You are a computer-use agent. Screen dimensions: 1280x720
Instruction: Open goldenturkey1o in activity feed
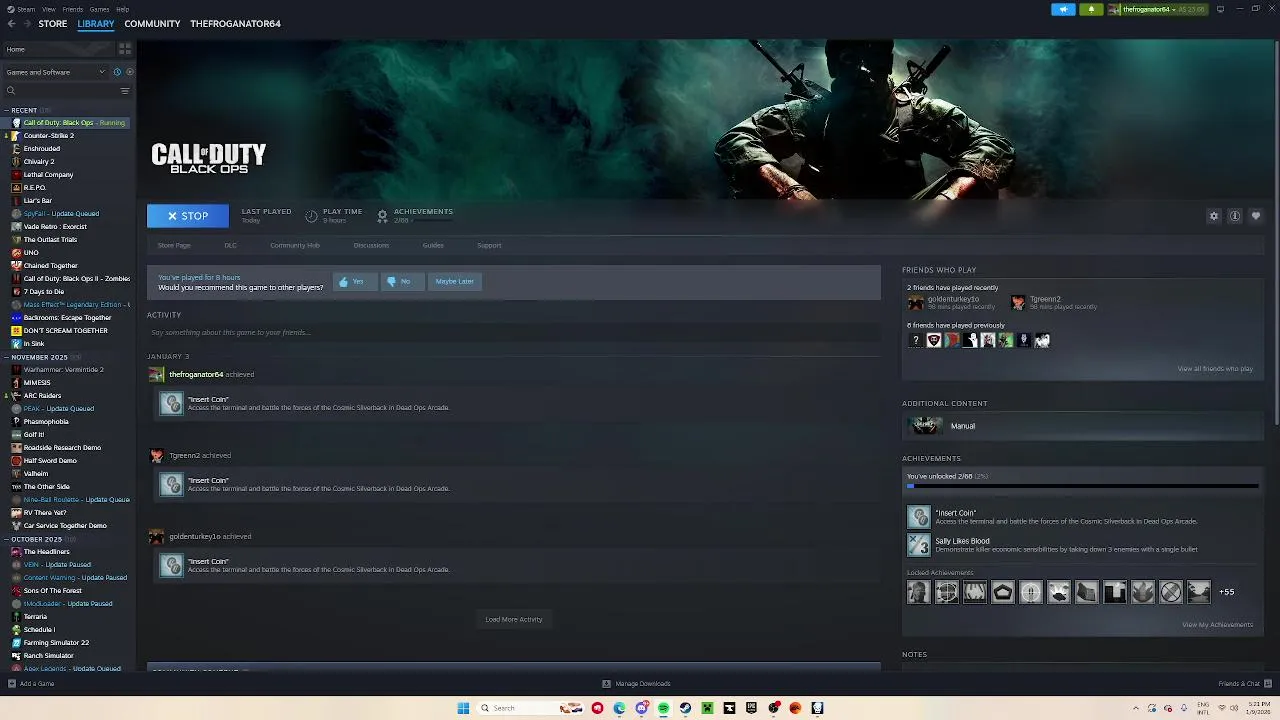[x=195, y=537]
